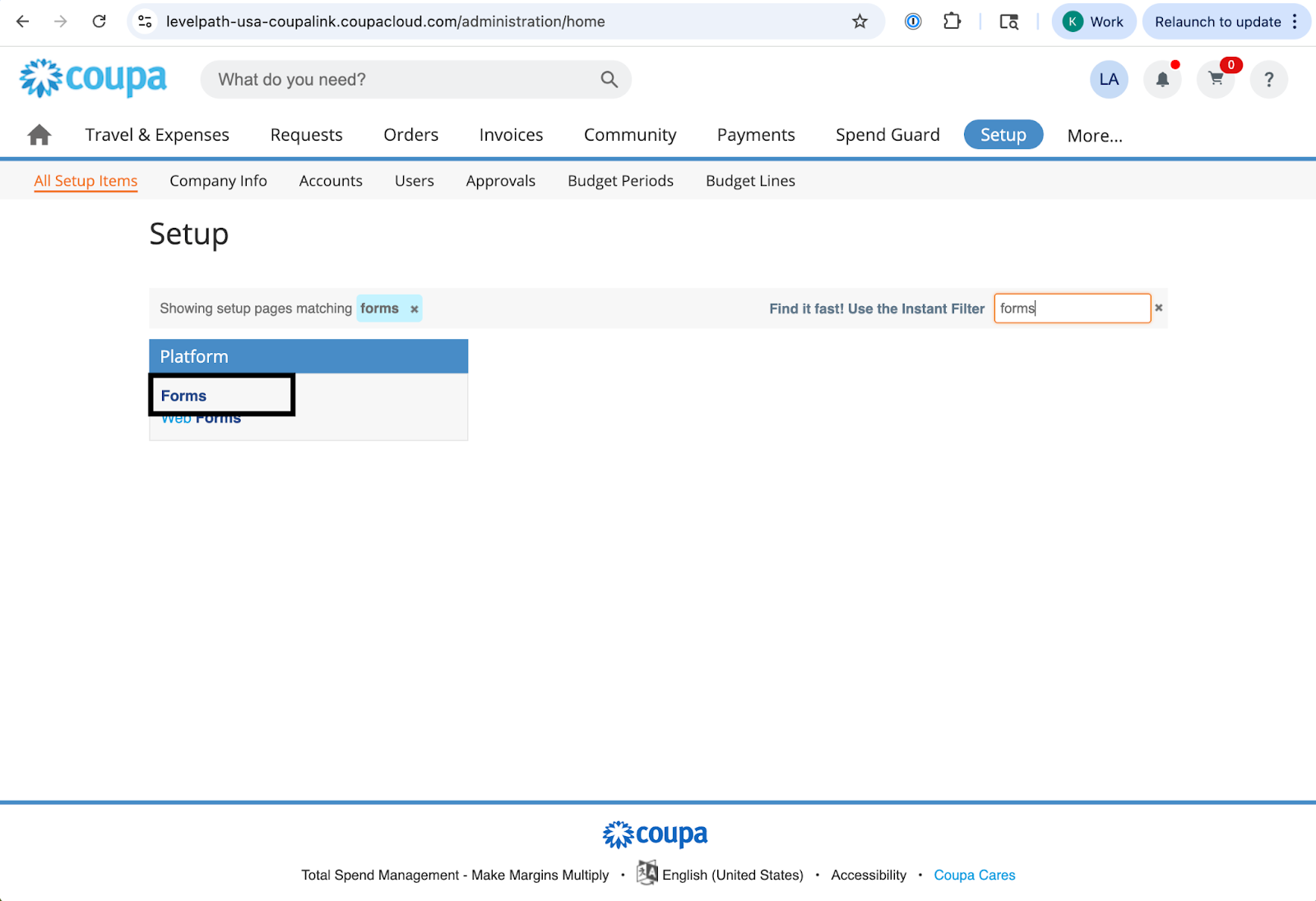This screenshot has width=1316, height=901.
Task: Click the help question mark icon
Action: pos(1268,80)
